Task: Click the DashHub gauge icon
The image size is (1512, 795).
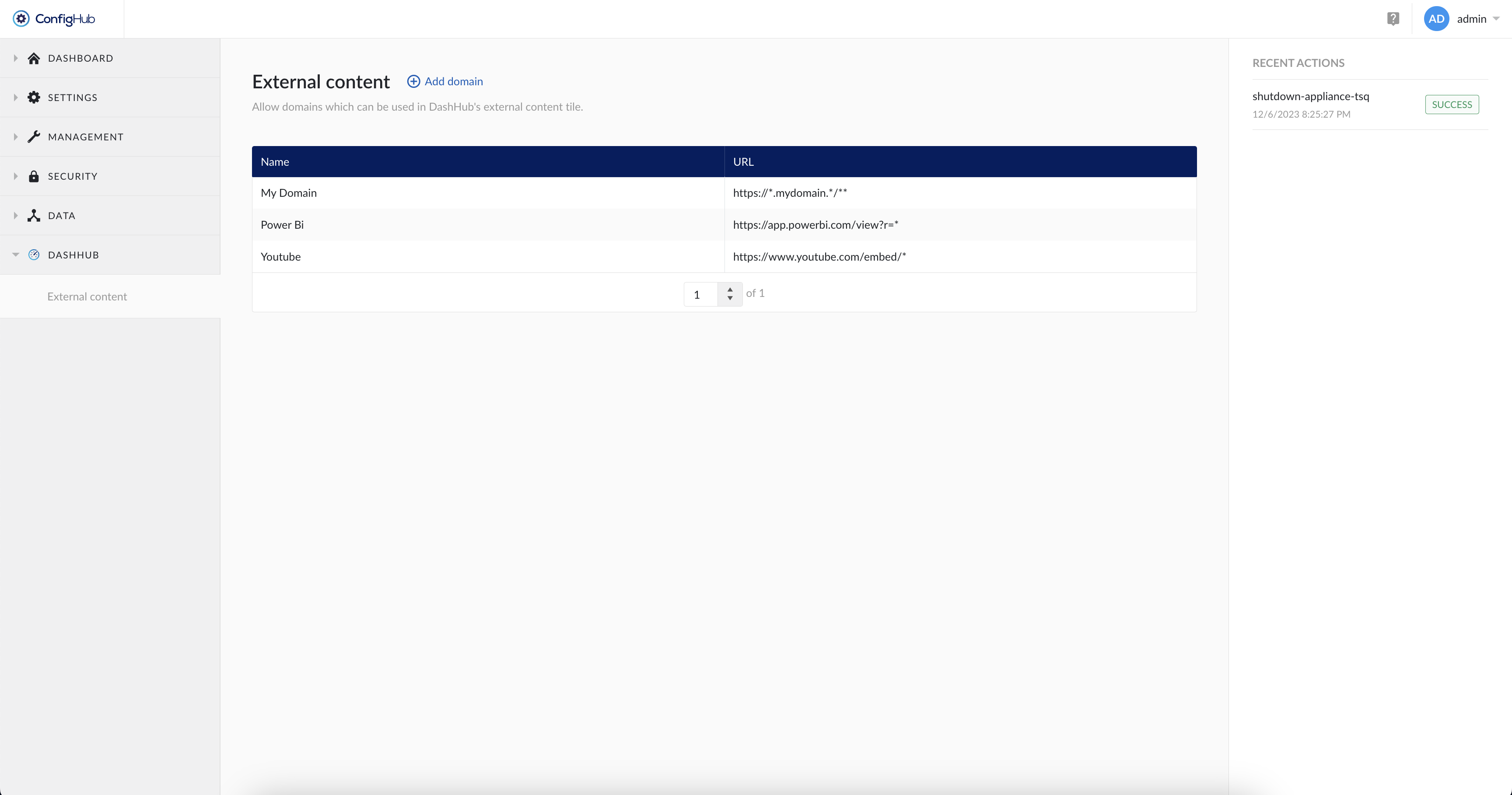Action: tap(34, 254)
